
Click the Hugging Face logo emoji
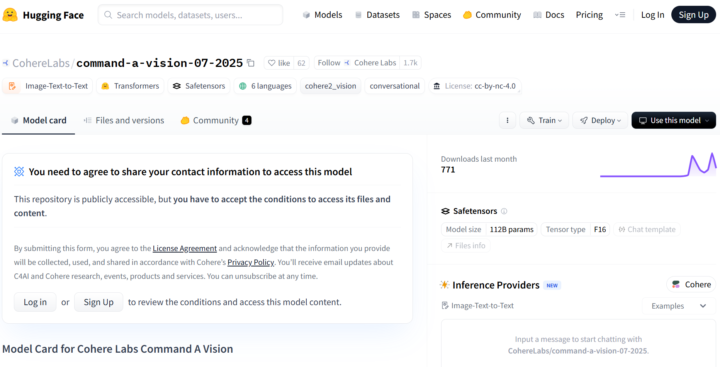click(x=10, y=15)
